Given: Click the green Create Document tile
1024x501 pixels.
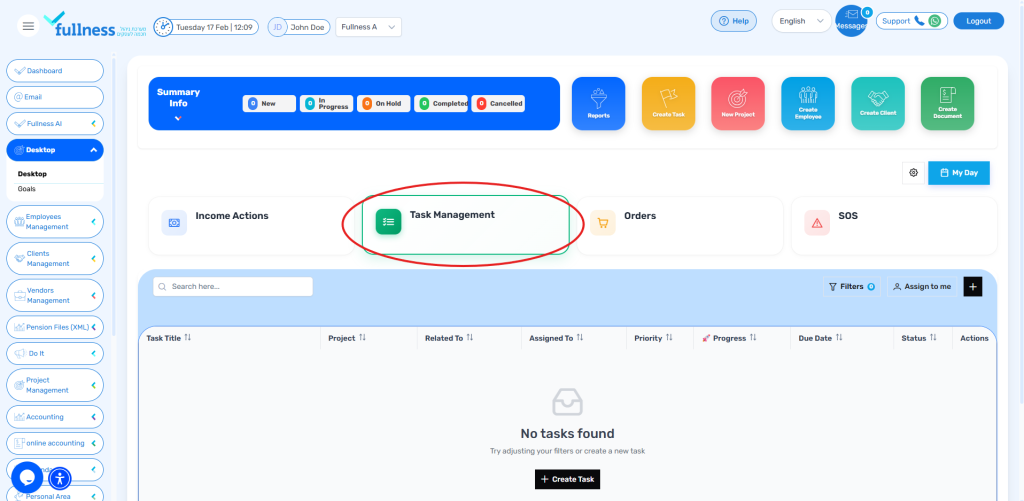Looking at the screenshot, I should [x=947, y=103].
